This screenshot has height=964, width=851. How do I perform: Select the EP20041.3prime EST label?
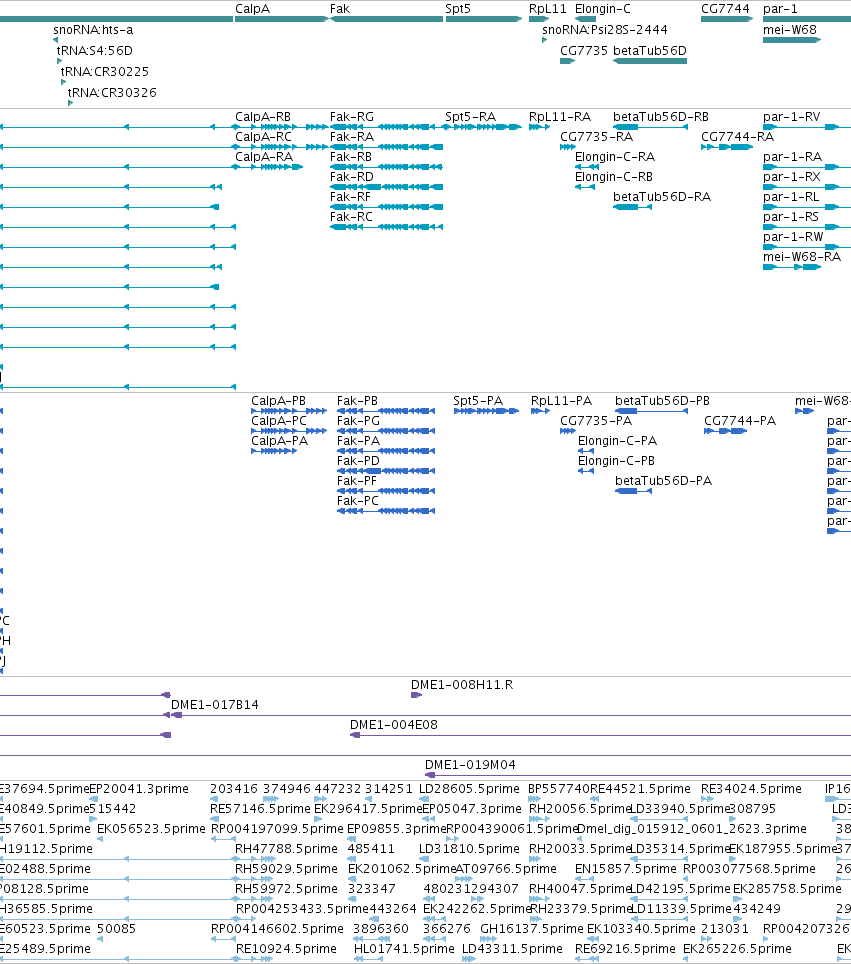pos(139,789)
